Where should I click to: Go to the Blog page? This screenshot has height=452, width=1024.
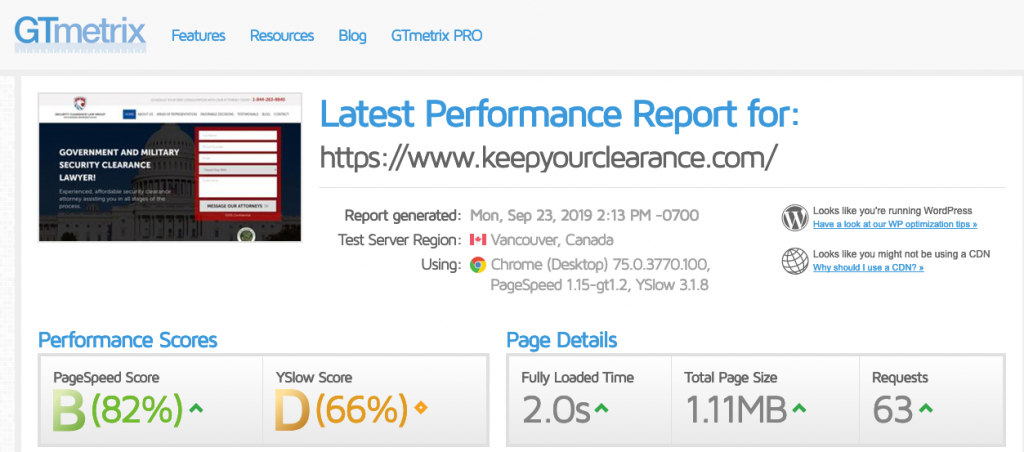(353, 36)
